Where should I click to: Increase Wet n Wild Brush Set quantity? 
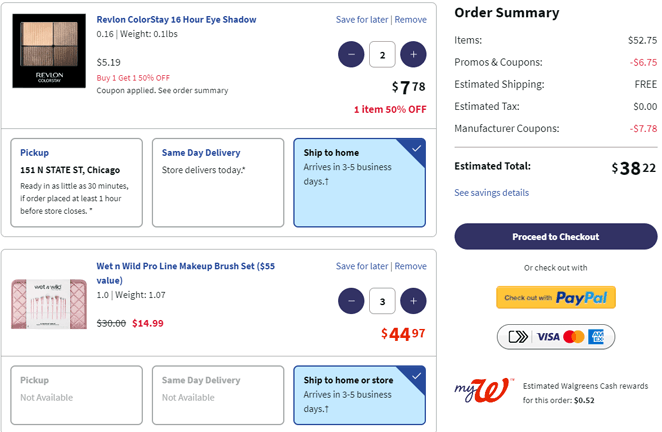[x=413, y=300]
